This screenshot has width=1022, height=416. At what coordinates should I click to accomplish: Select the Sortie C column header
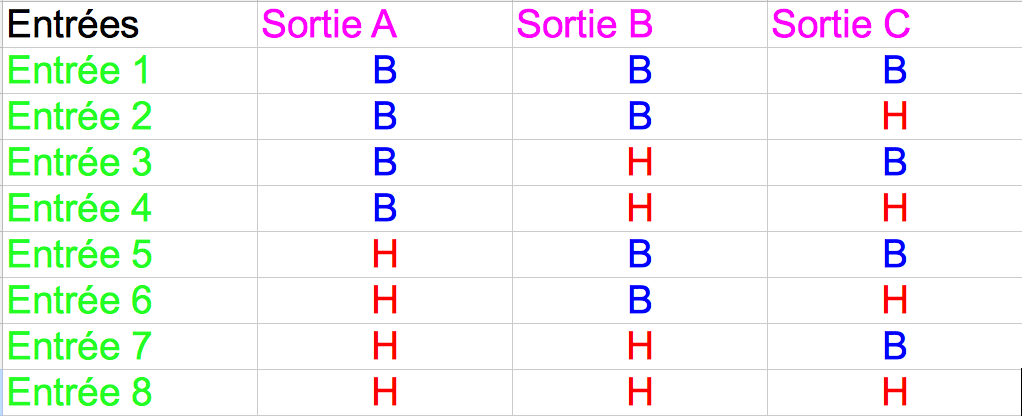pos(840,25)
